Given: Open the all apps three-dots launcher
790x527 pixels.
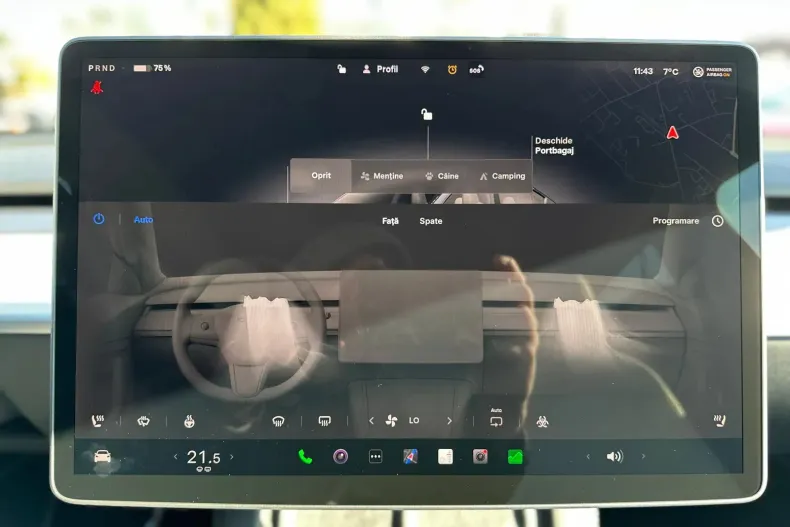Looking at the screenshot, I should [375, 456].
